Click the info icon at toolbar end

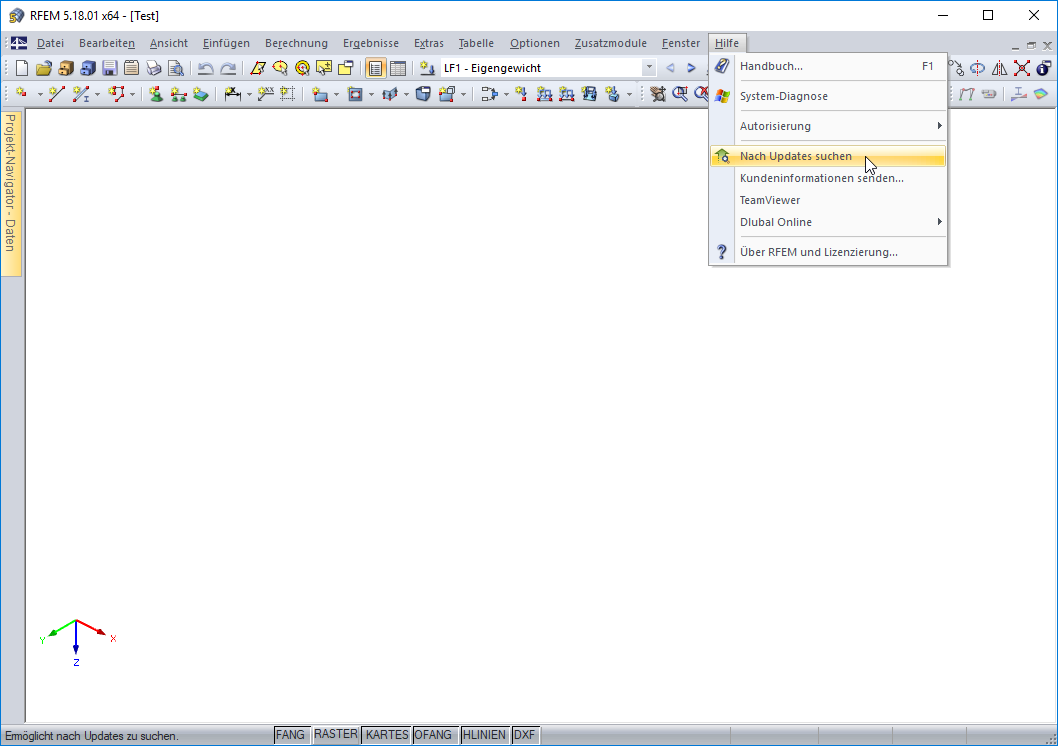coord(1044,68)
